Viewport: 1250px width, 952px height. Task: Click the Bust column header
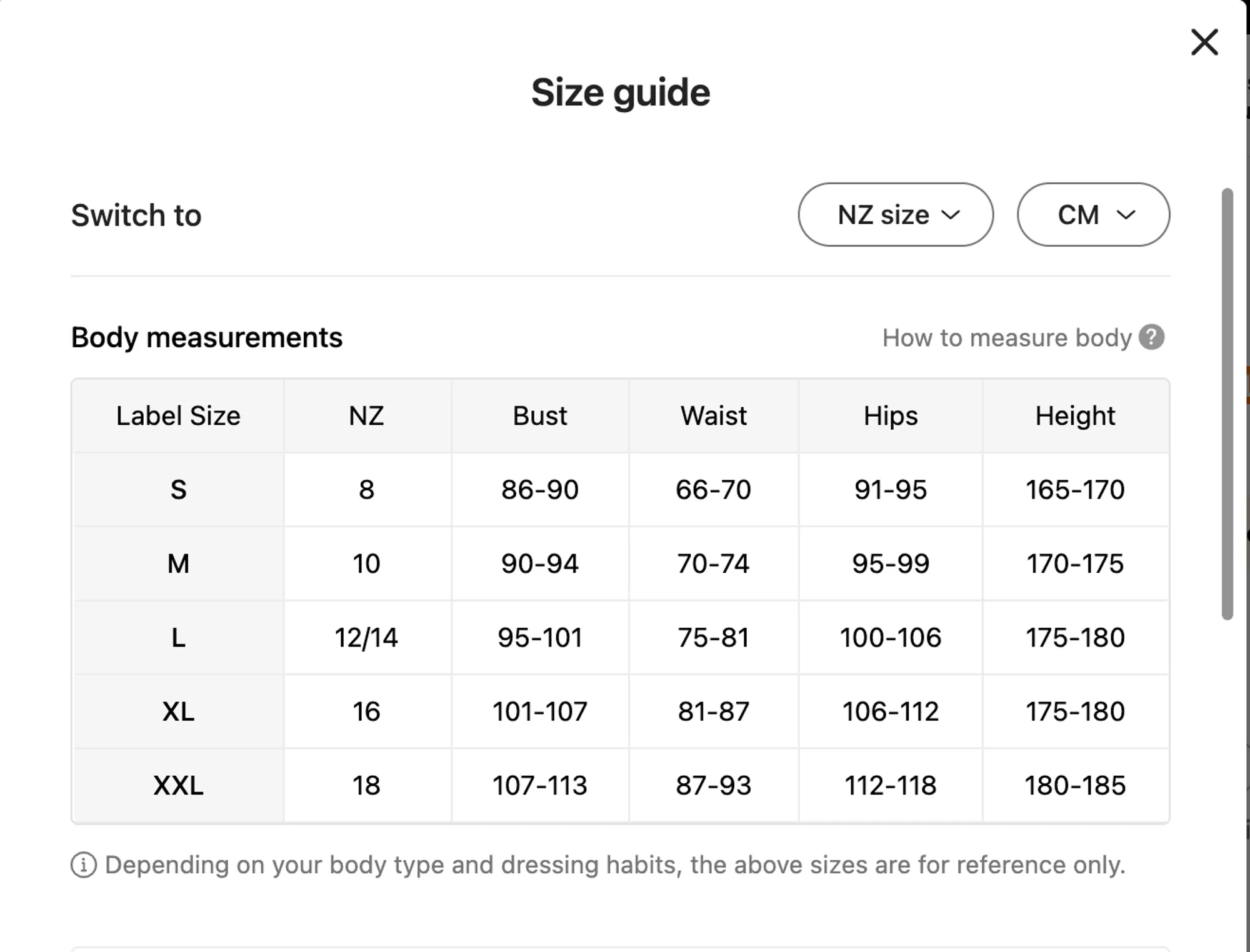[x=539, y=416]
